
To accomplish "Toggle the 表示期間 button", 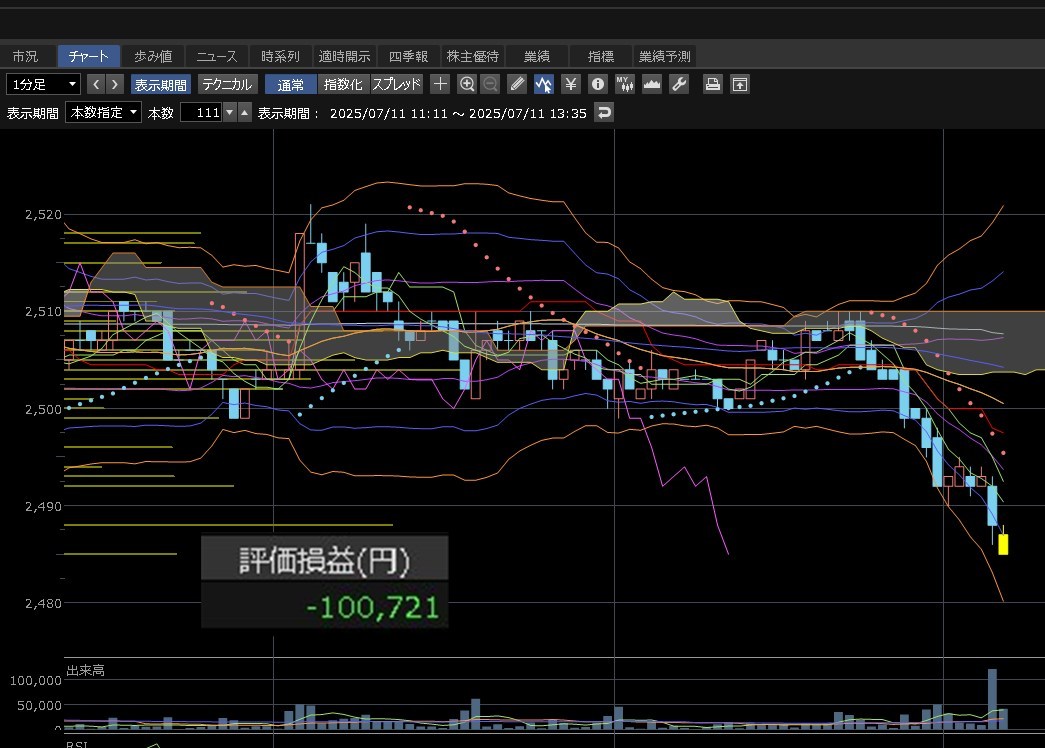I will pos(161,85).
